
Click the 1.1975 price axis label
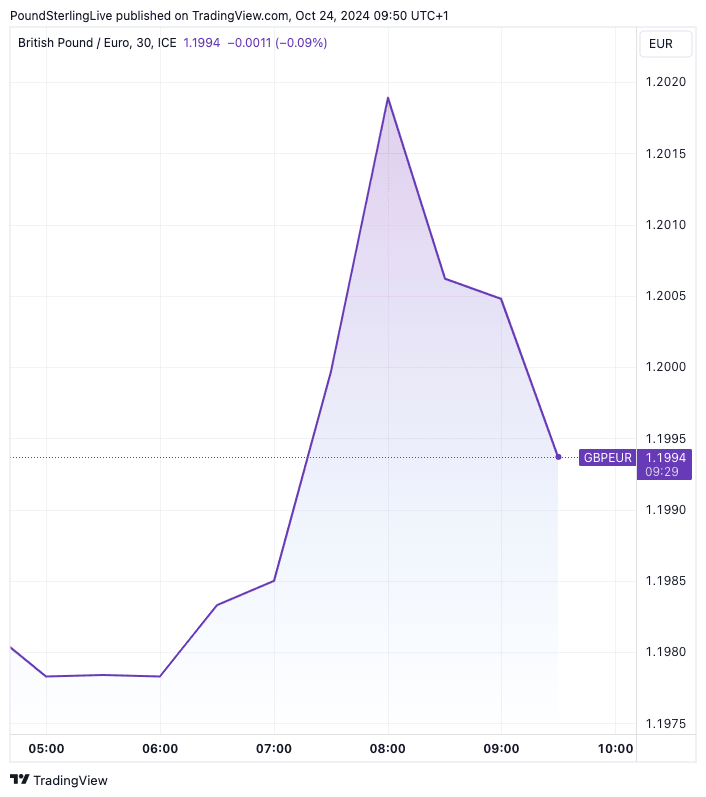point(664,723)
